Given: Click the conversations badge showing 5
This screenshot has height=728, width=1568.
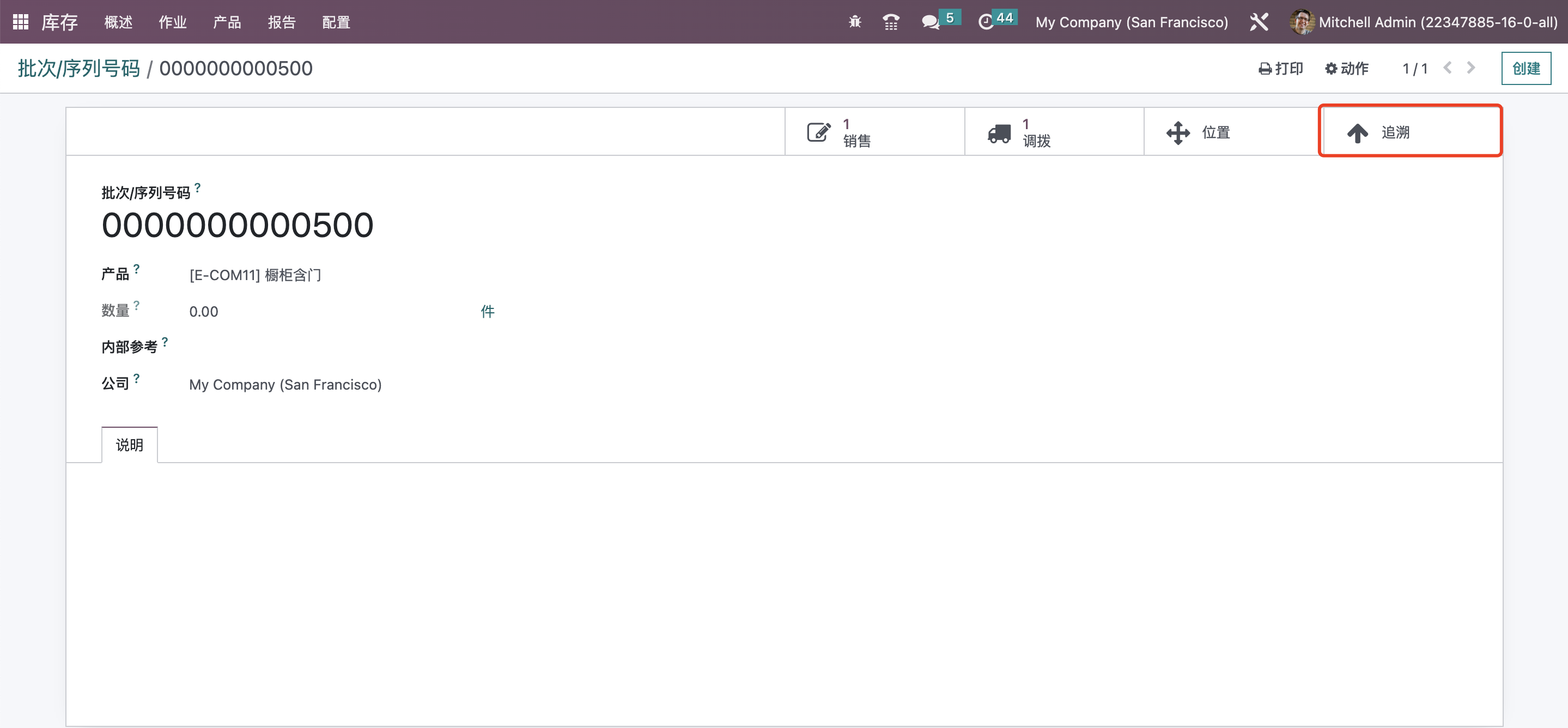Looking at the screenshot, I should coord(950,17).
